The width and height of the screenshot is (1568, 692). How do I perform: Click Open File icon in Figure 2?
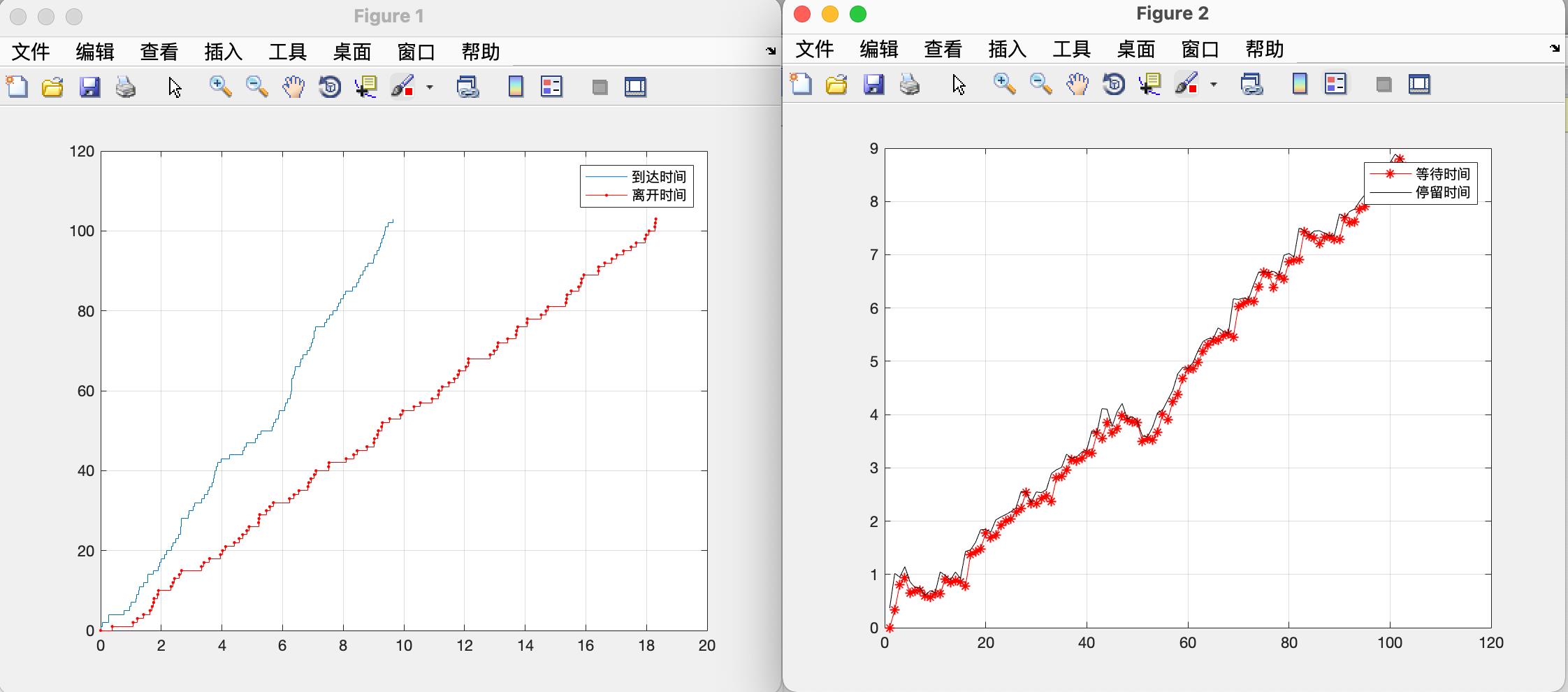837,84
